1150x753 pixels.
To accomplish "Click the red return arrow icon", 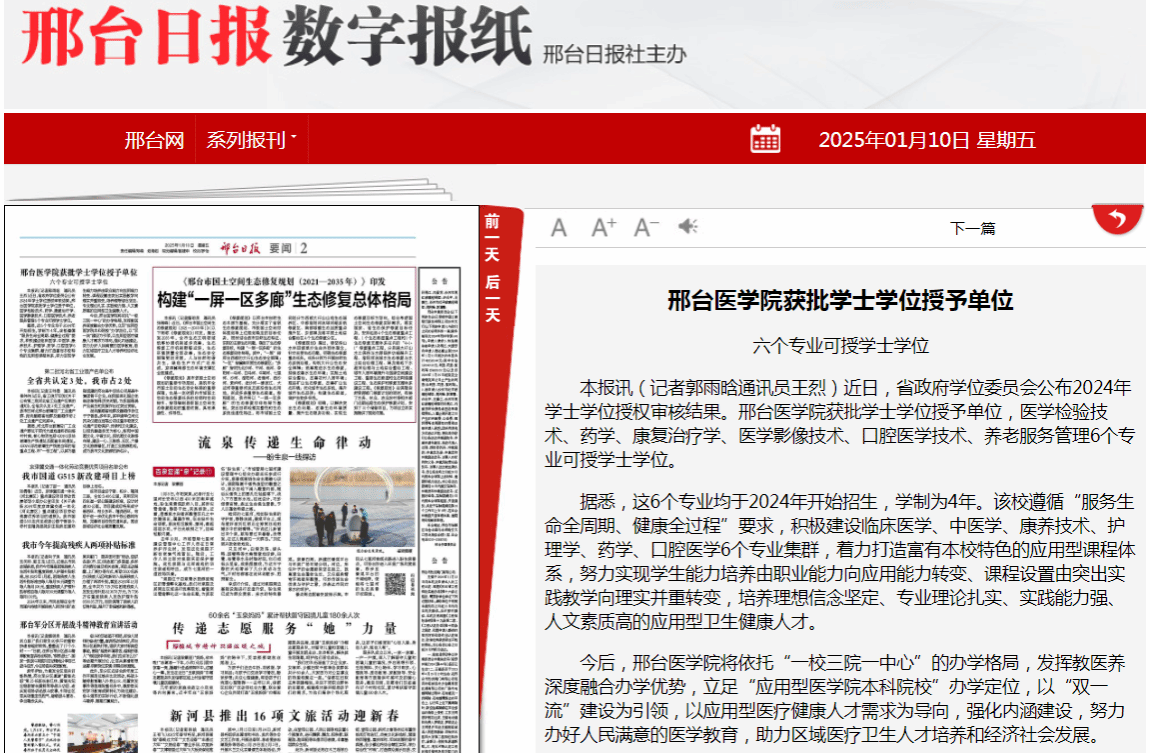I will tap(1117, 219).
